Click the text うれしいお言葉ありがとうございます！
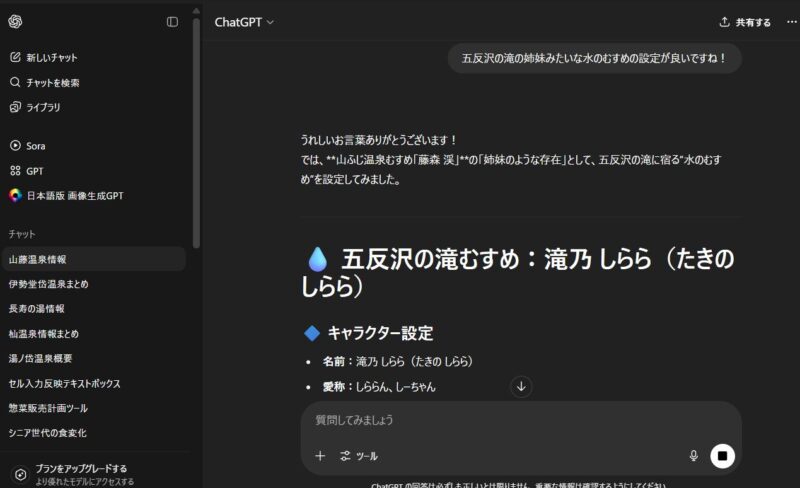This screenshot has width=800, height=488. 380,140
